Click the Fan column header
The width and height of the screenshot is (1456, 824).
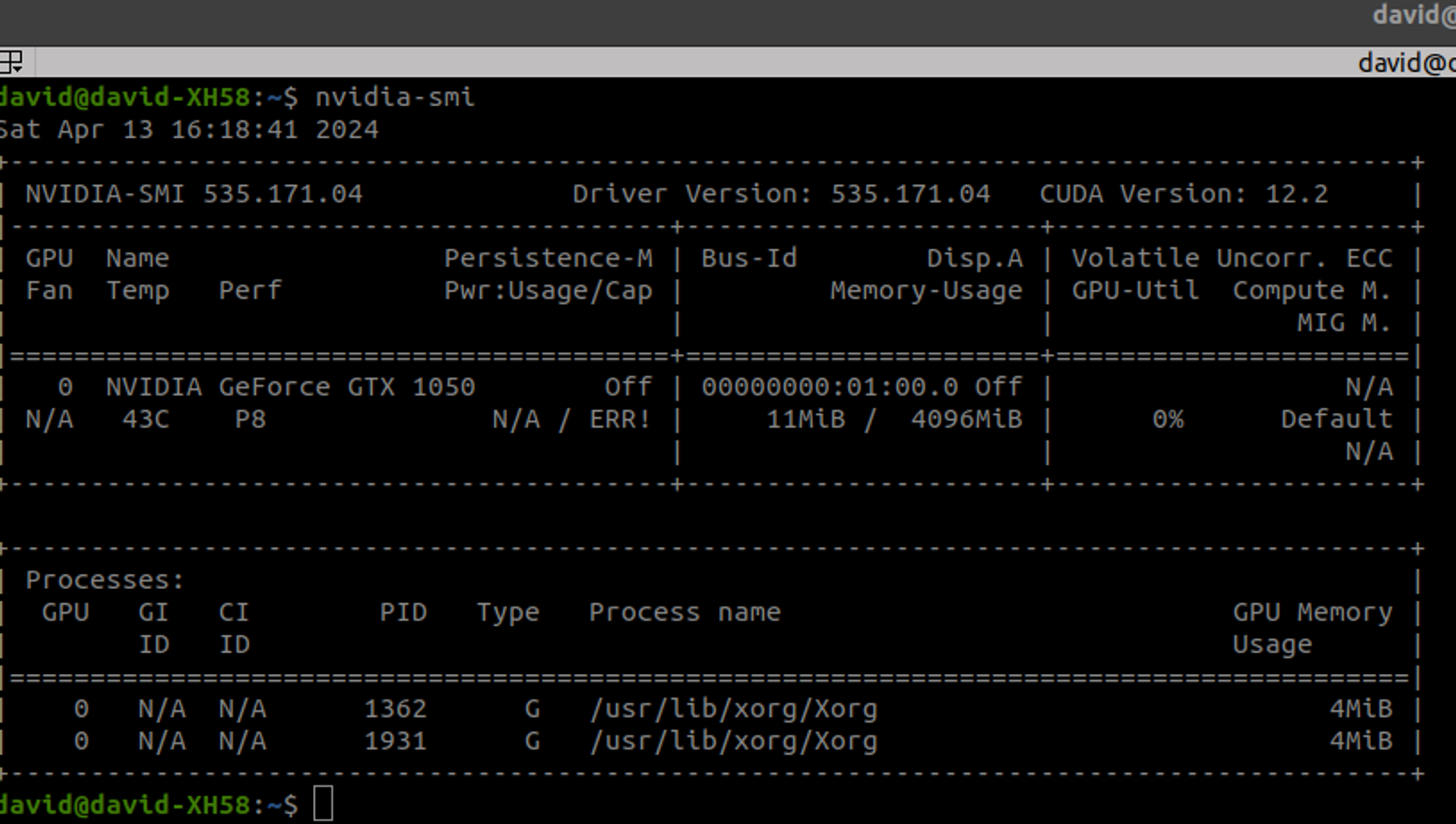point(49,291)
